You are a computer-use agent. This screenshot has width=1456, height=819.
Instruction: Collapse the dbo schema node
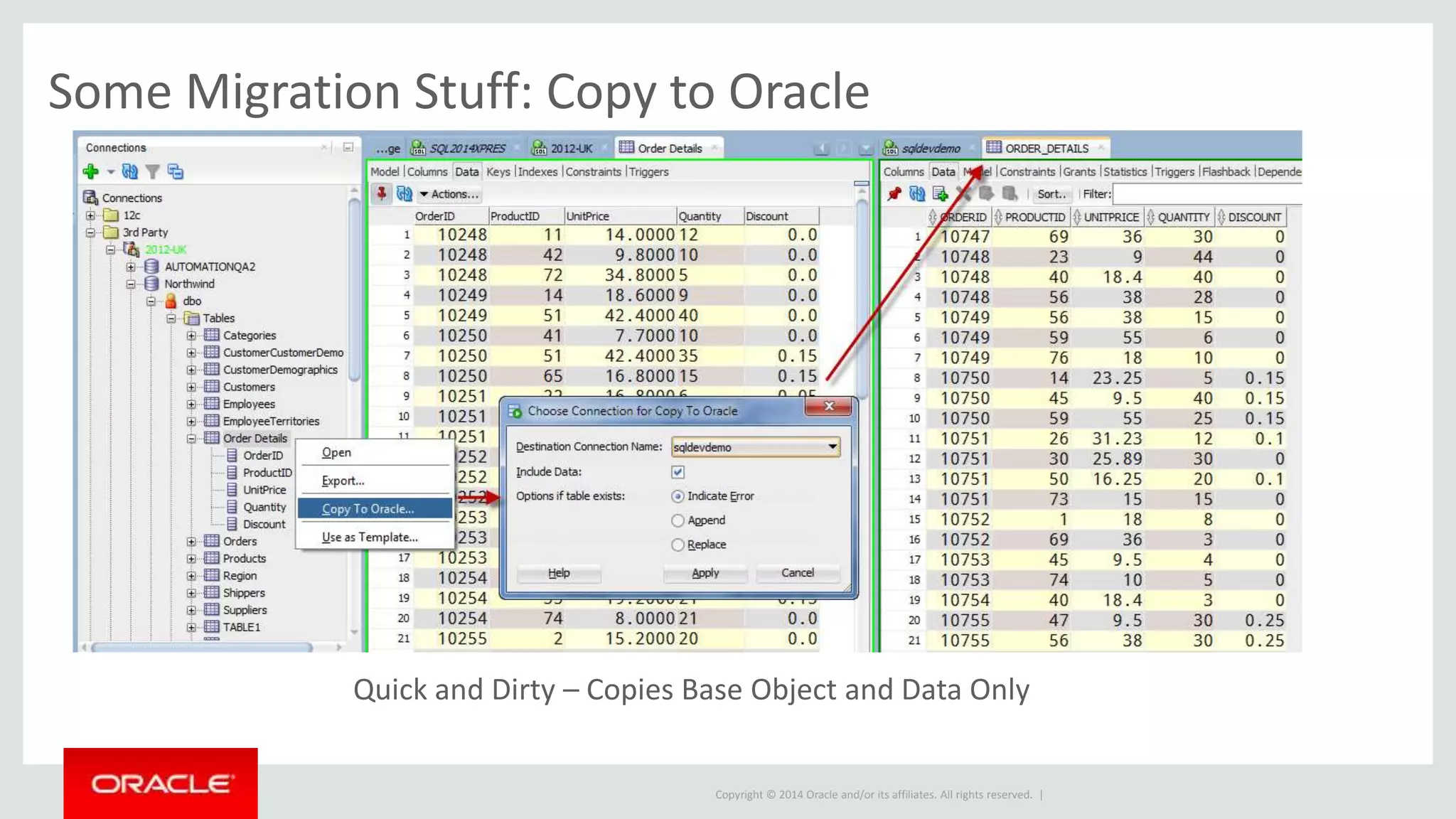[x=151, y=301]
